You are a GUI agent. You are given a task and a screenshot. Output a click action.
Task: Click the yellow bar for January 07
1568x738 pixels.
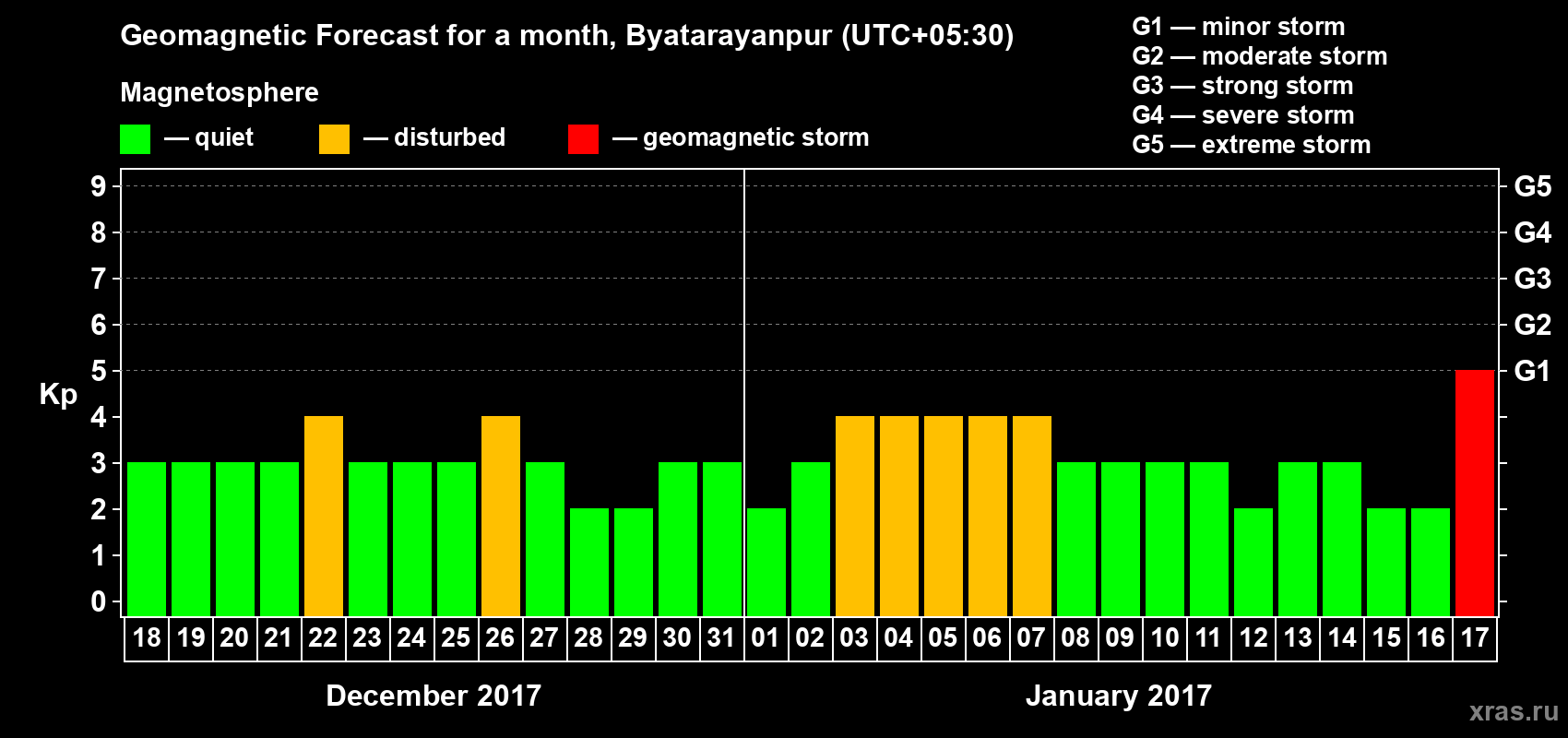(x=1032, y=516)
